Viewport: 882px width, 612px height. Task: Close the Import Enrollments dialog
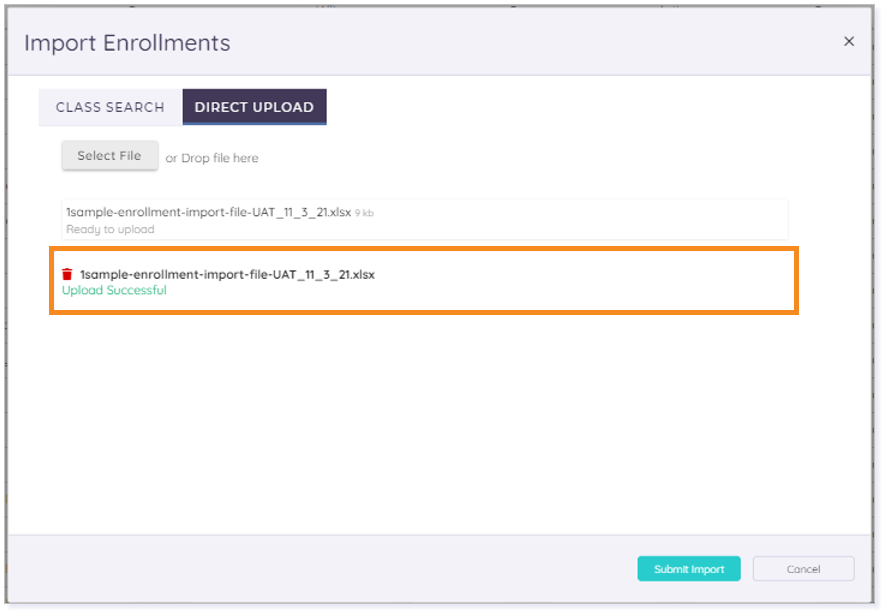[x=849, y=42]
